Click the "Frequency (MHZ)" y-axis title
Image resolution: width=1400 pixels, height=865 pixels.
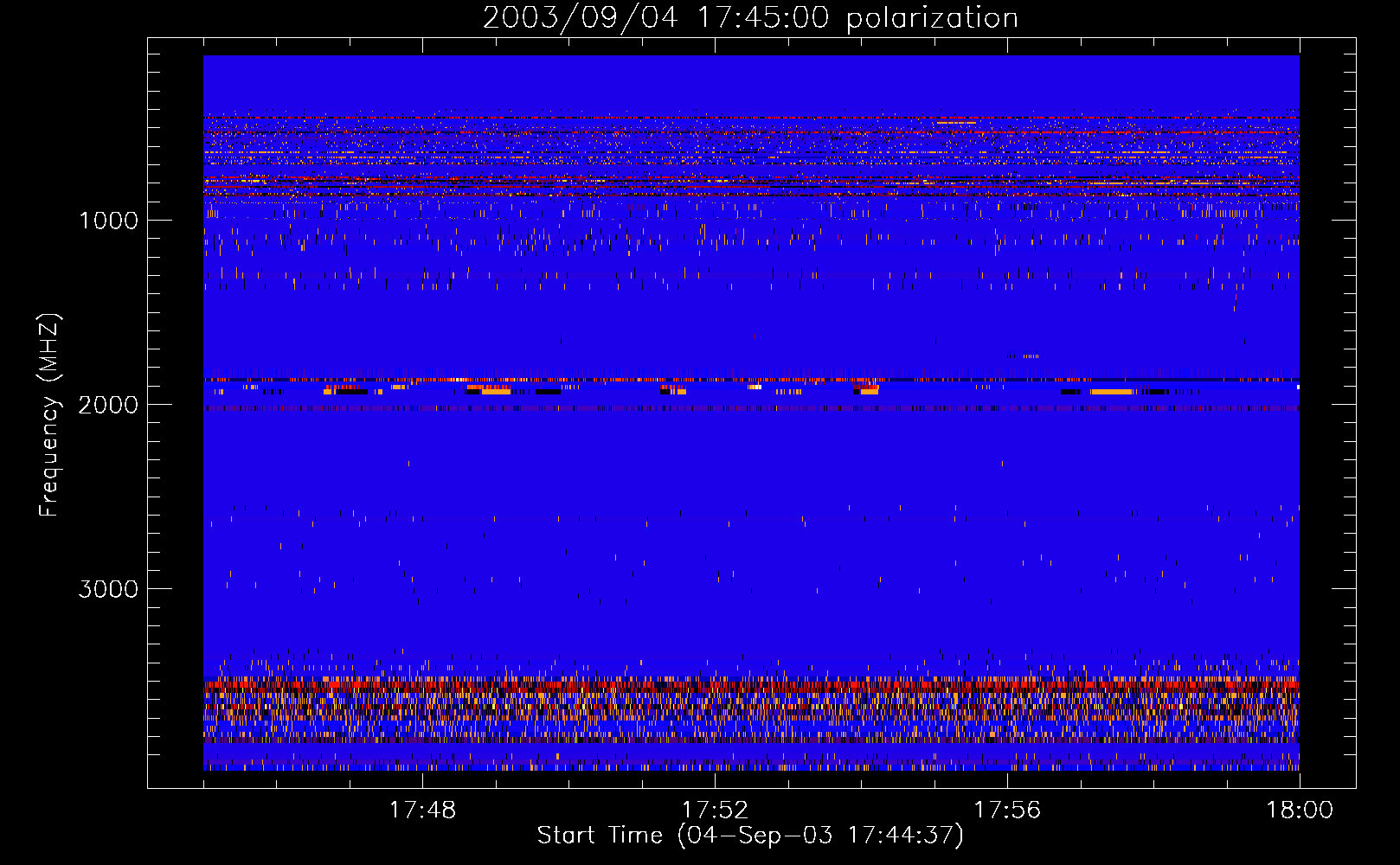pyautogui.click(x=49, y=415)
